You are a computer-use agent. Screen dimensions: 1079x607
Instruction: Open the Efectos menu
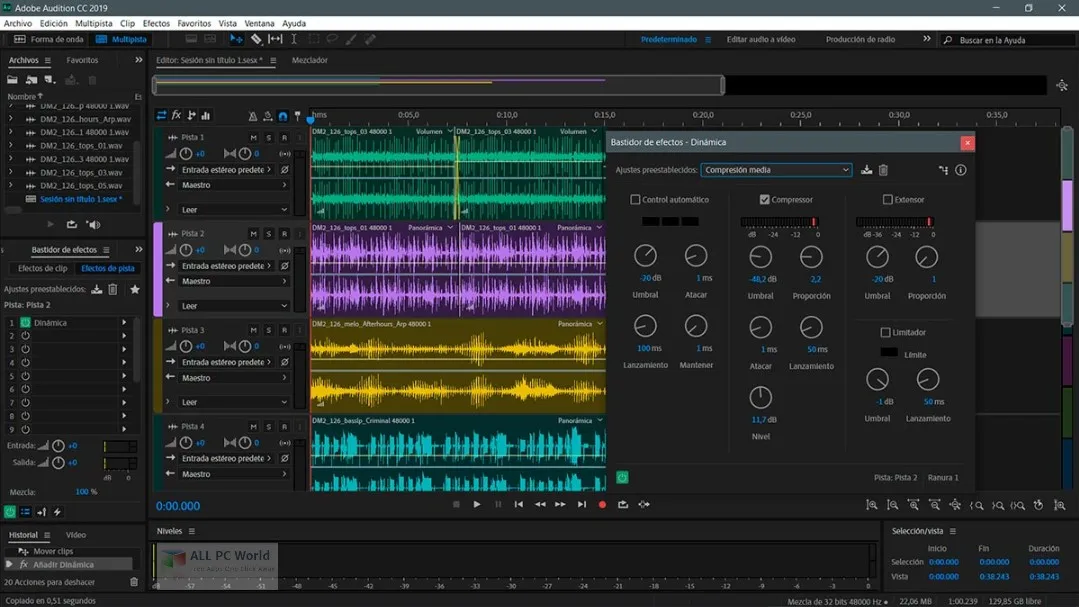[156, 23]
